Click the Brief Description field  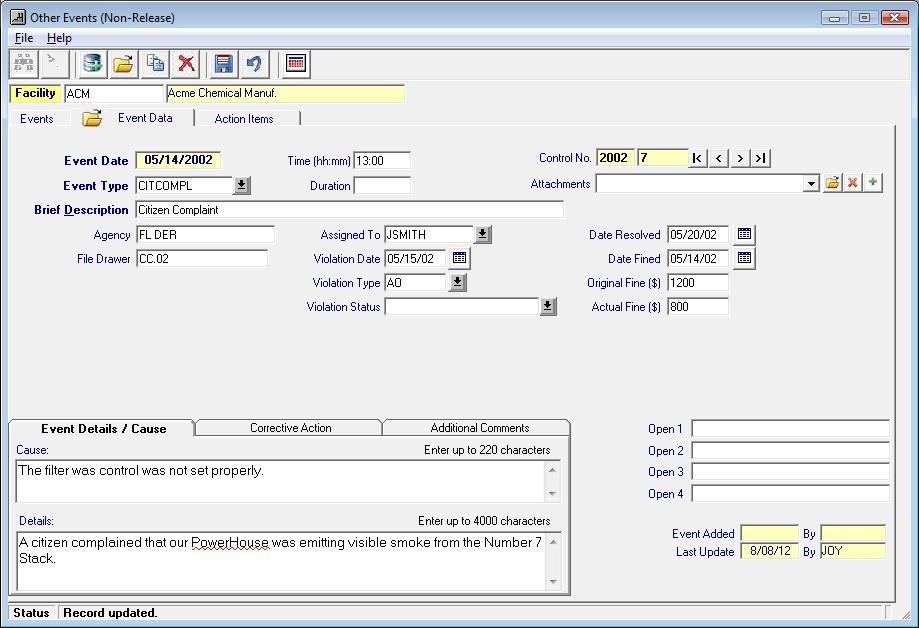tap(349, 210)
